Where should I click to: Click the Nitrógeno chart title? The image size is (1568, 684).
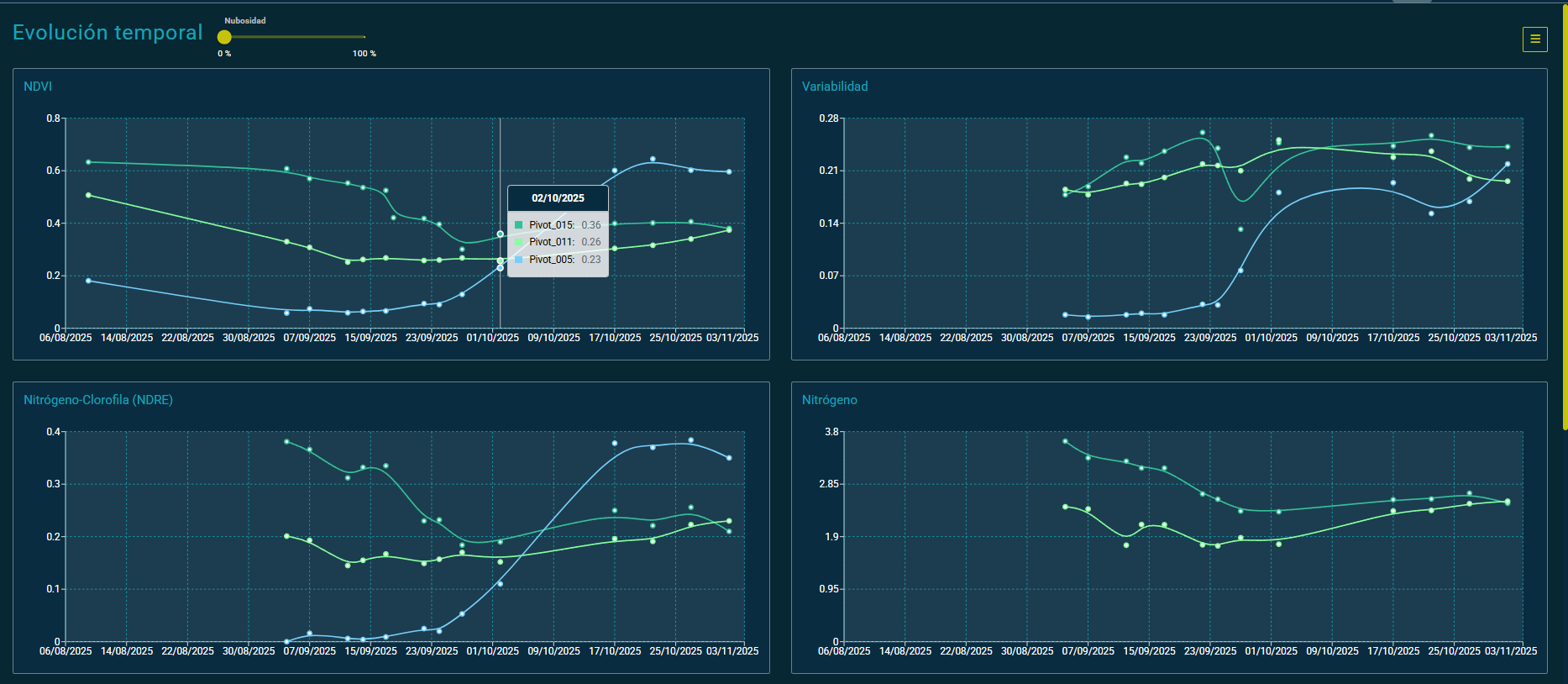[x=829, y=400]
